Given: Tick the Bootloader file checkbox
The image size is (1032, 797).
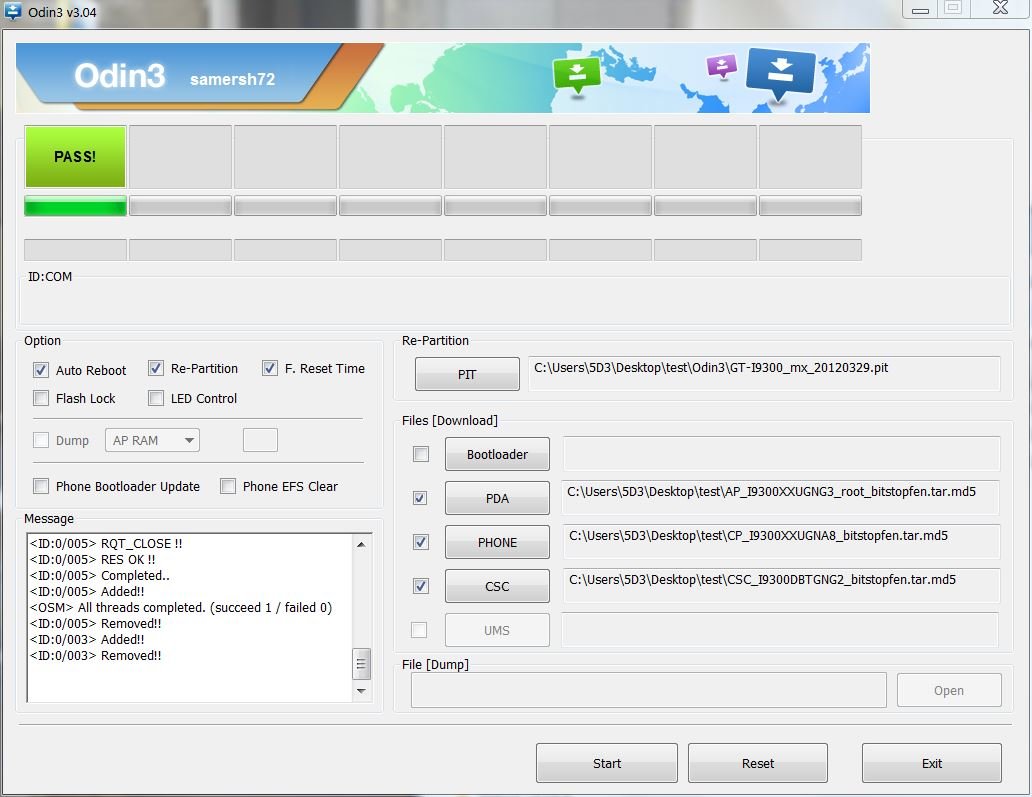Looking at the screenshot, I should pyautogui.click(x=421, y=454).
